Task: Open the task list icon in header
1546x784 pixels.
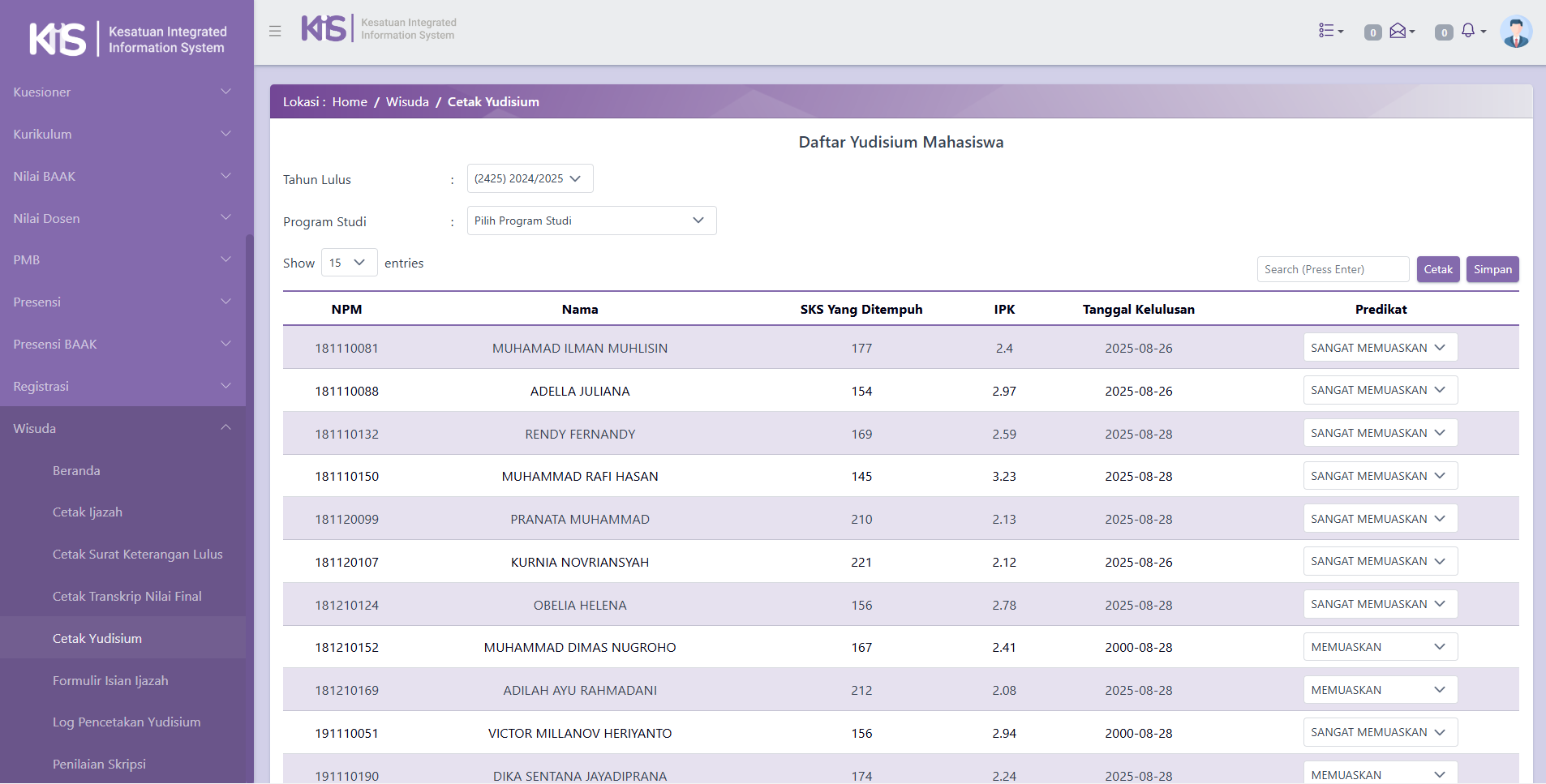Action: 1330,31
